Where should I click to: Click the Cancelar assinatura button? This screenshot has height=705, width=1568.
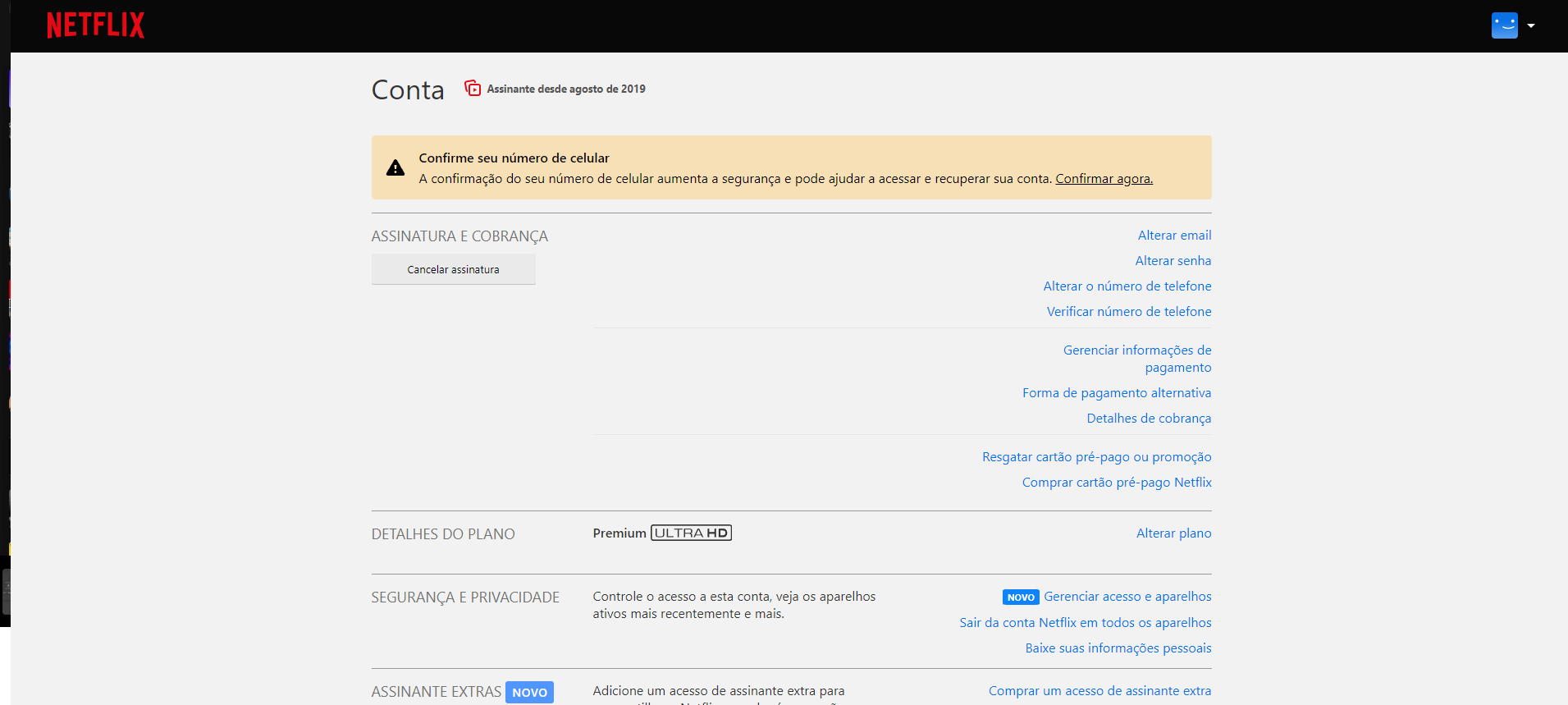[x=453, y=269]
